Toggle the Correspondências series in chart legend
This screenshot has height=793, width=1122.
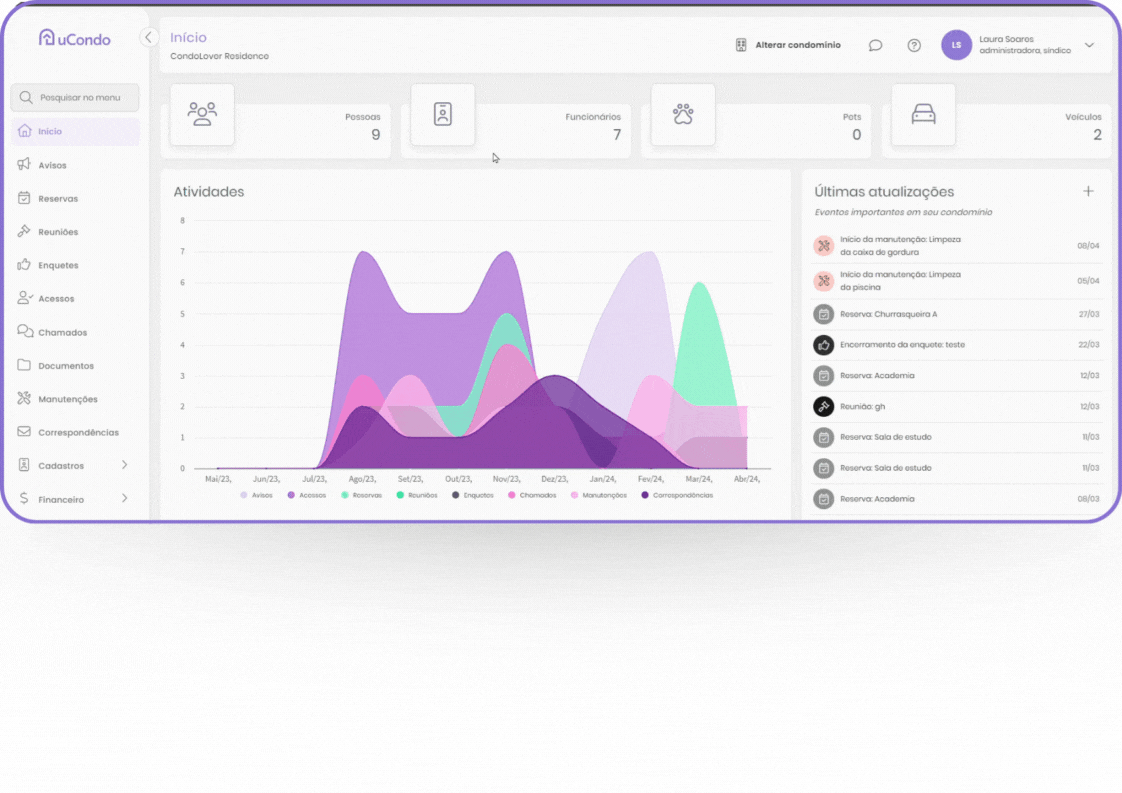(678, 495)
